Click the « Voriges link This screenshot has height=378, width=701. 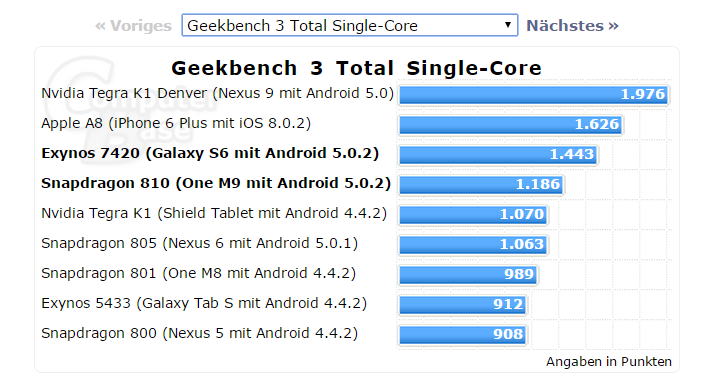(133, 26)
